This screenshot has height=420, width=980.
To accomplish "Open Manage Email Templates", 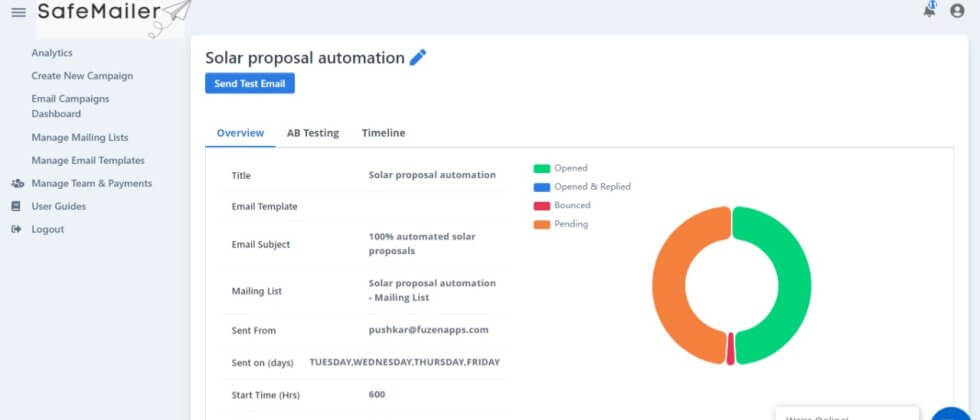I will pyautogui.click(x=88, y=161).
